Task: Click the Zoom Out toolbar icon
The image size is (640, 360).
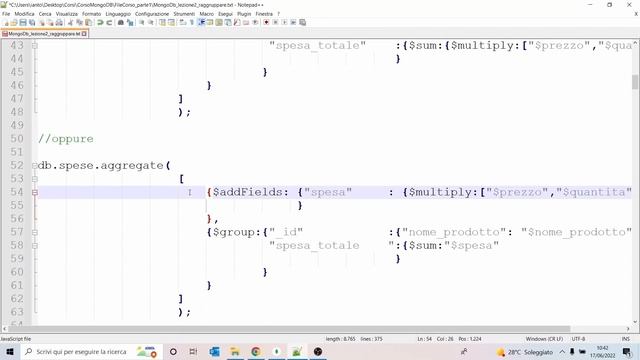Action: pyautogui.click(x=151, y=23)
